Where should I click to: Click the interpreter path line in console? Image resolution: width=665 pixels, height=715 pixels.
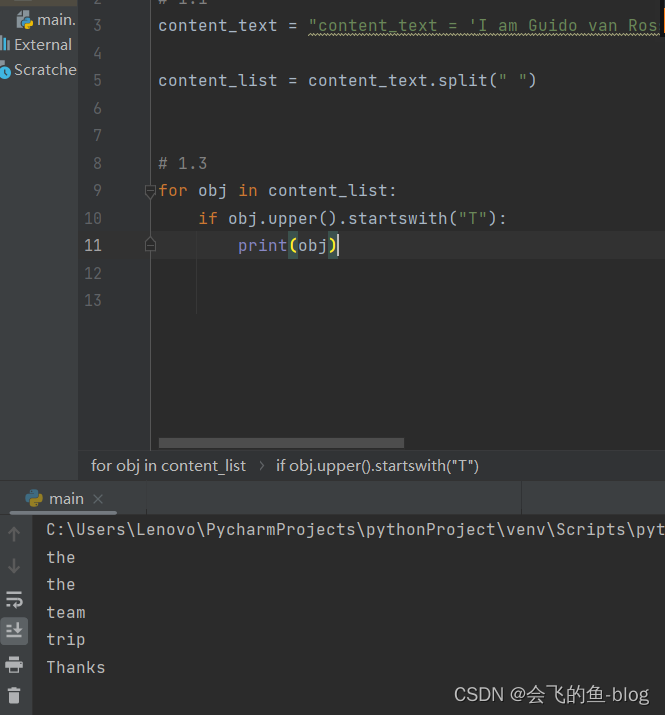pos(355,529)
